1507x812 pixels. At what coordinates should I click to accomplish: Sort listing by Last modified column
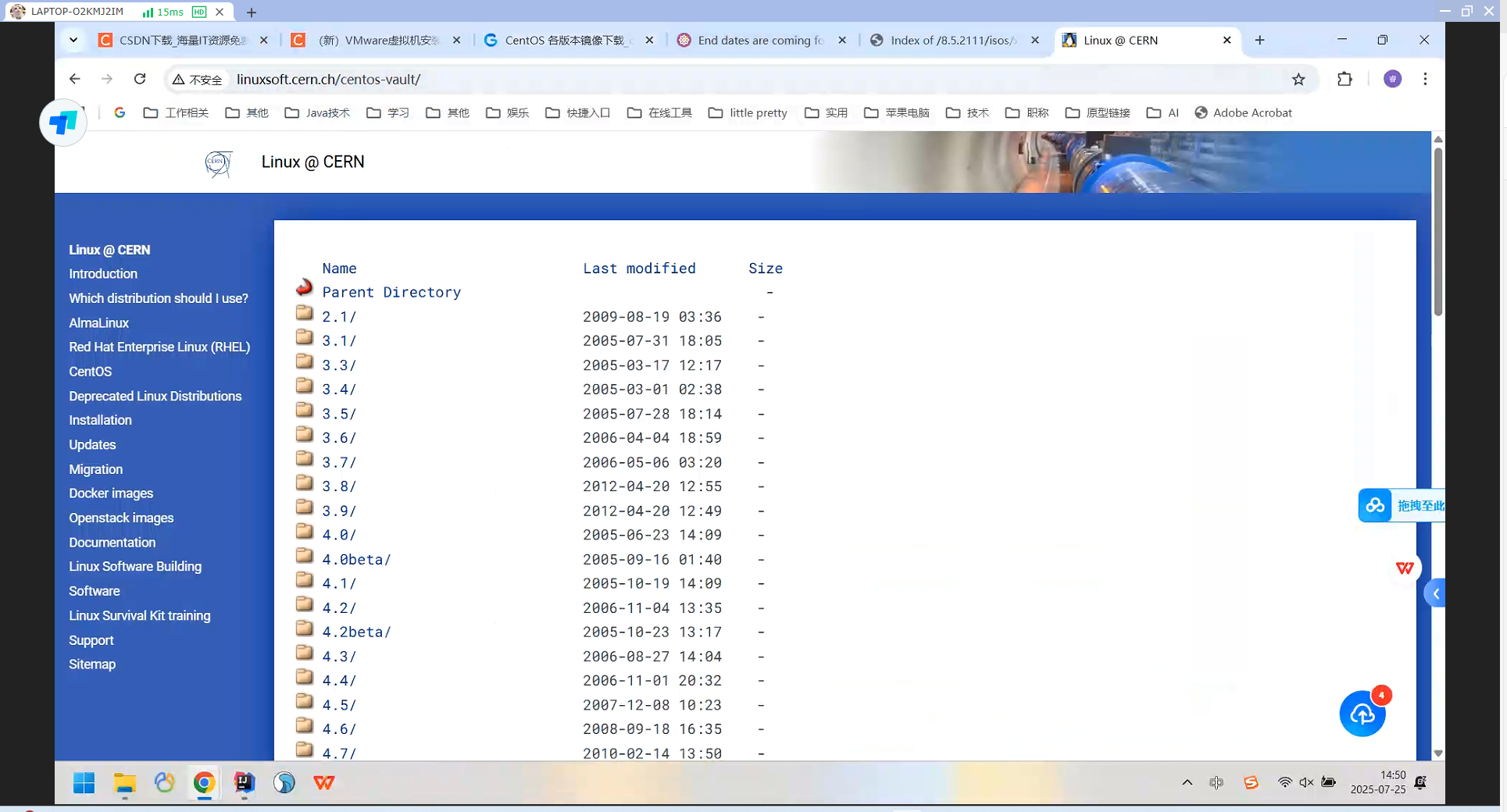click(x=639, y=268)
